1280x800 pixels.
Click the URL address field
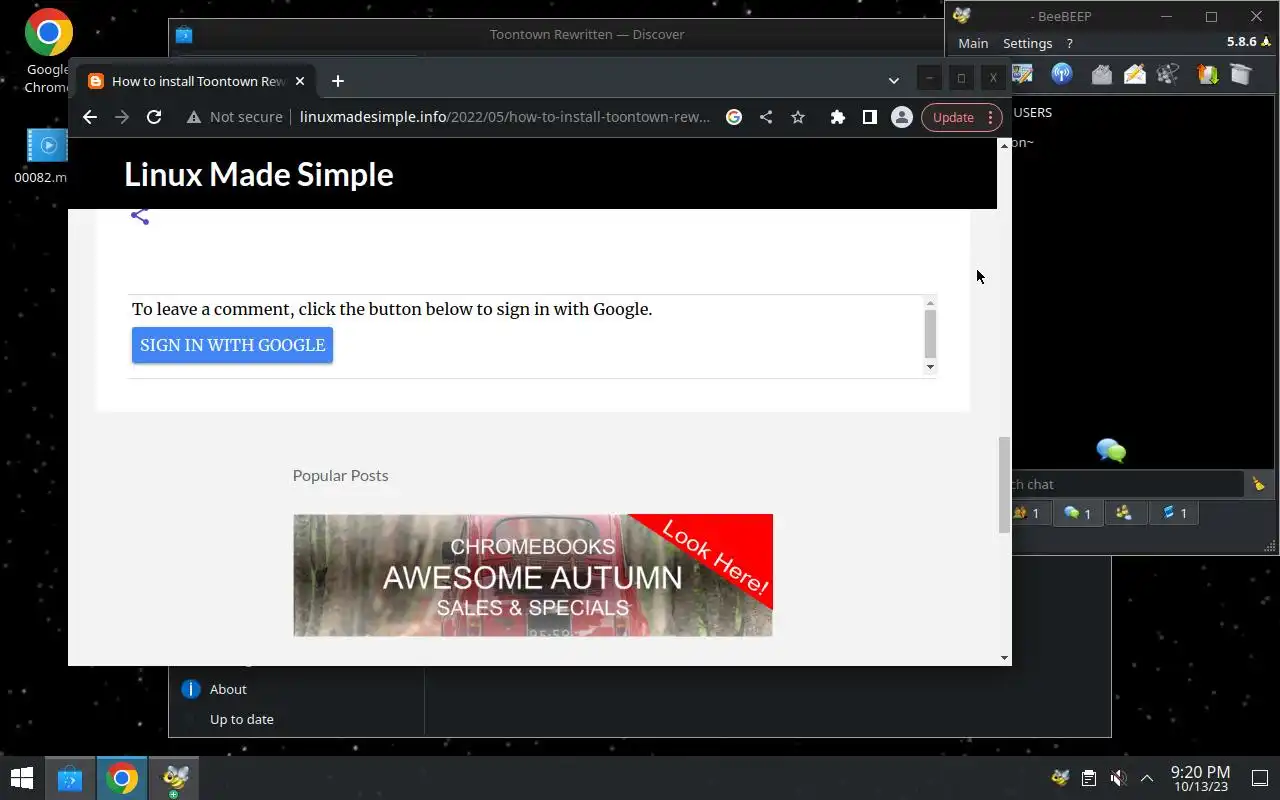click(x=505, y=117)
